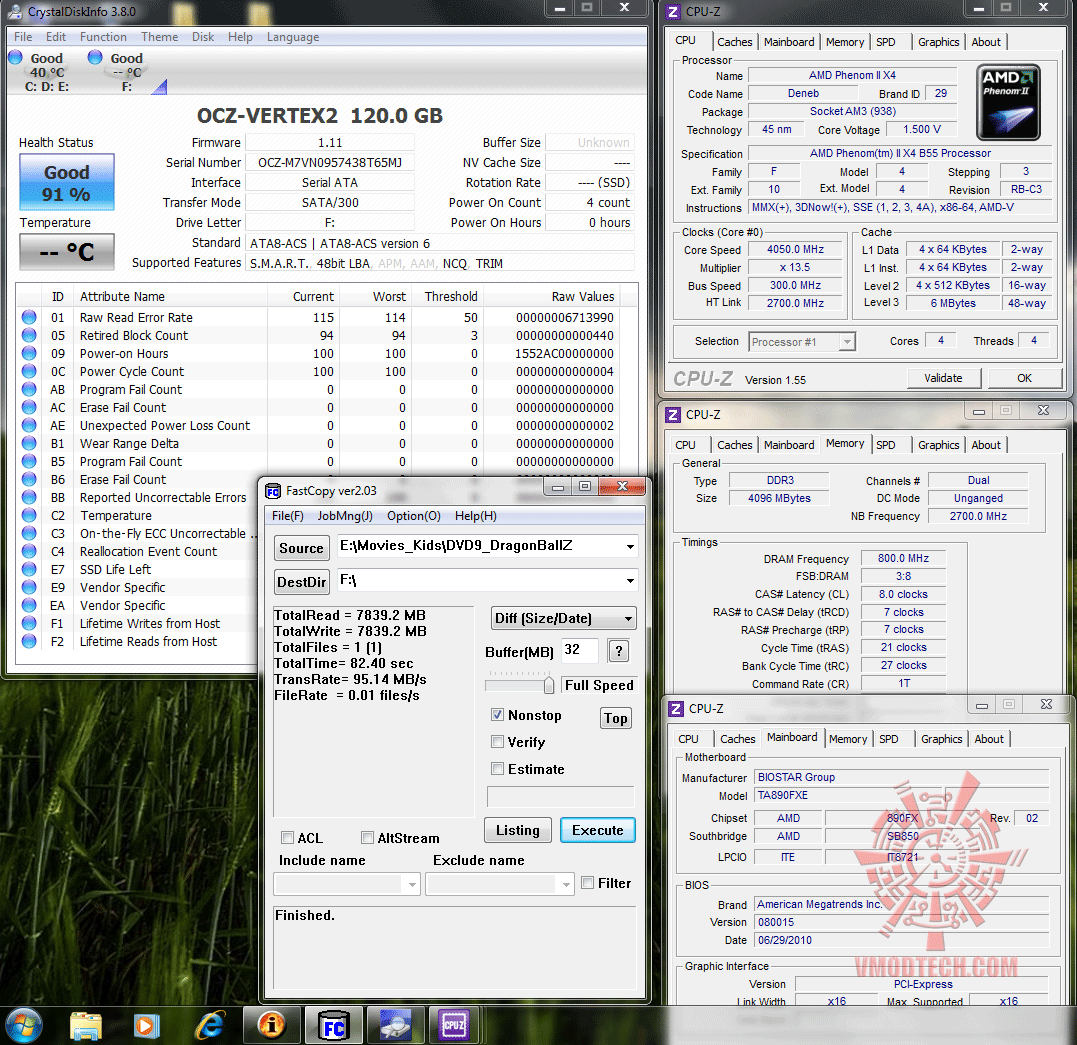
Task: Uncheck the Nonstop checkbox
Action: click(497, 715)
